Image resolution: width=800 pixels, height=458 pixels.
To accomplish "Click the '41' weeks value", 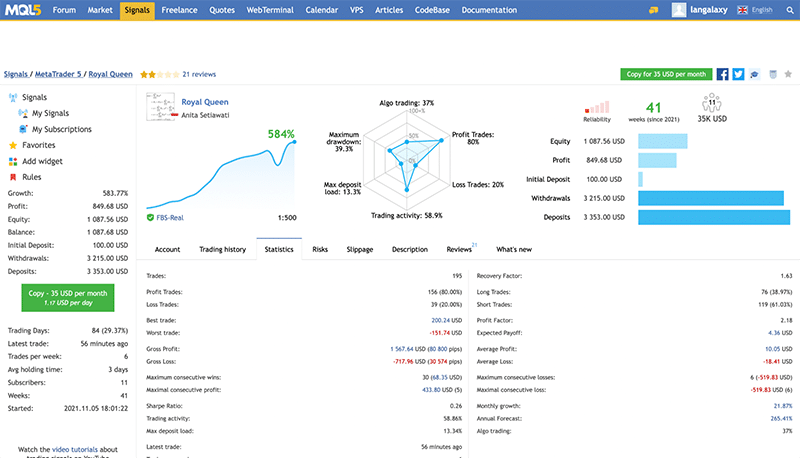I will [x=654, y=108].
